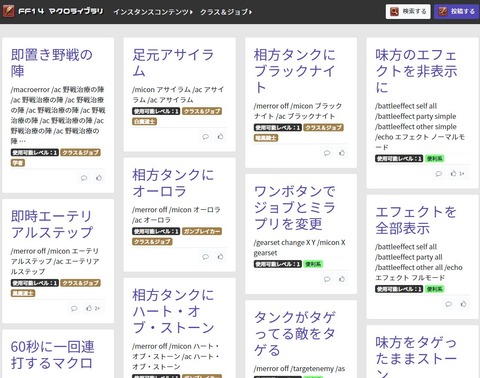Click the 学者 tag on 即置き野戦の陣
The image size is (480, 378).
[x=18, y=163]
